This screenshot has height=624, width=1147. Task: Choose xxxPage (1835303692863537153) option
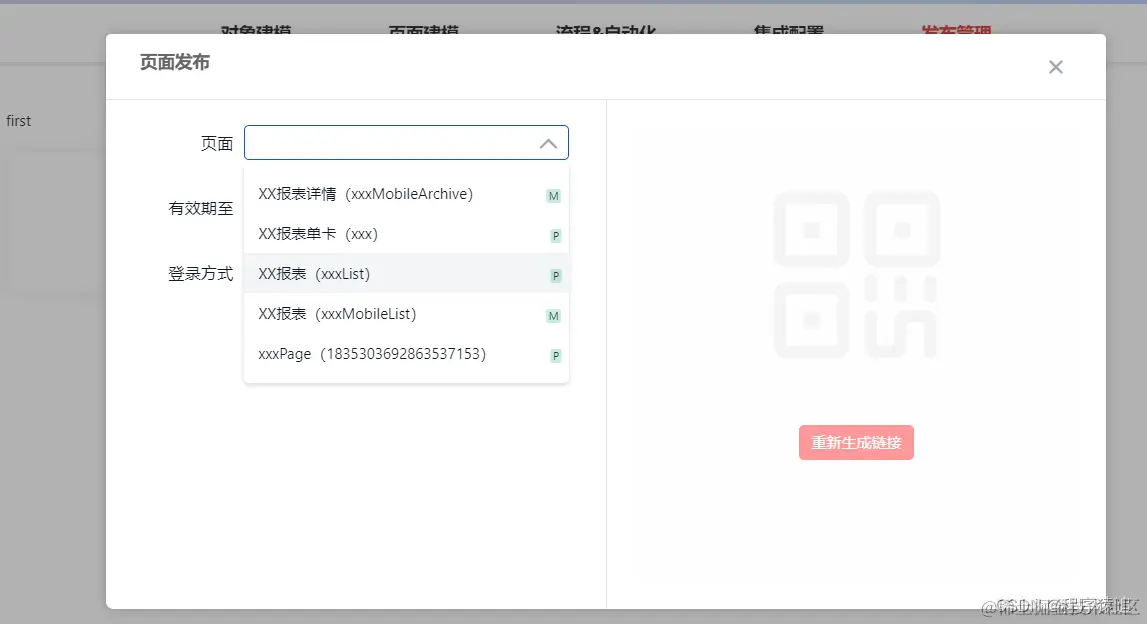coord(406,354)
